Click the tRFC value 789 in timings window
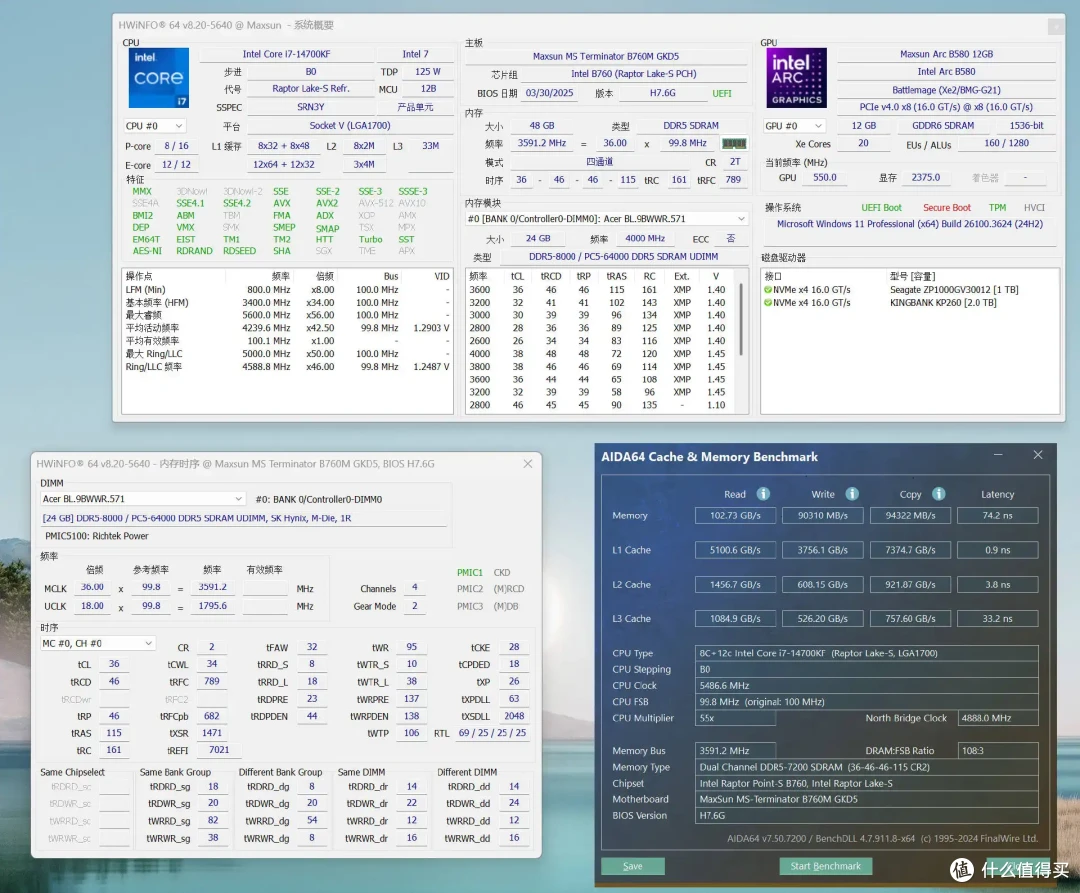 click(211, 682)
